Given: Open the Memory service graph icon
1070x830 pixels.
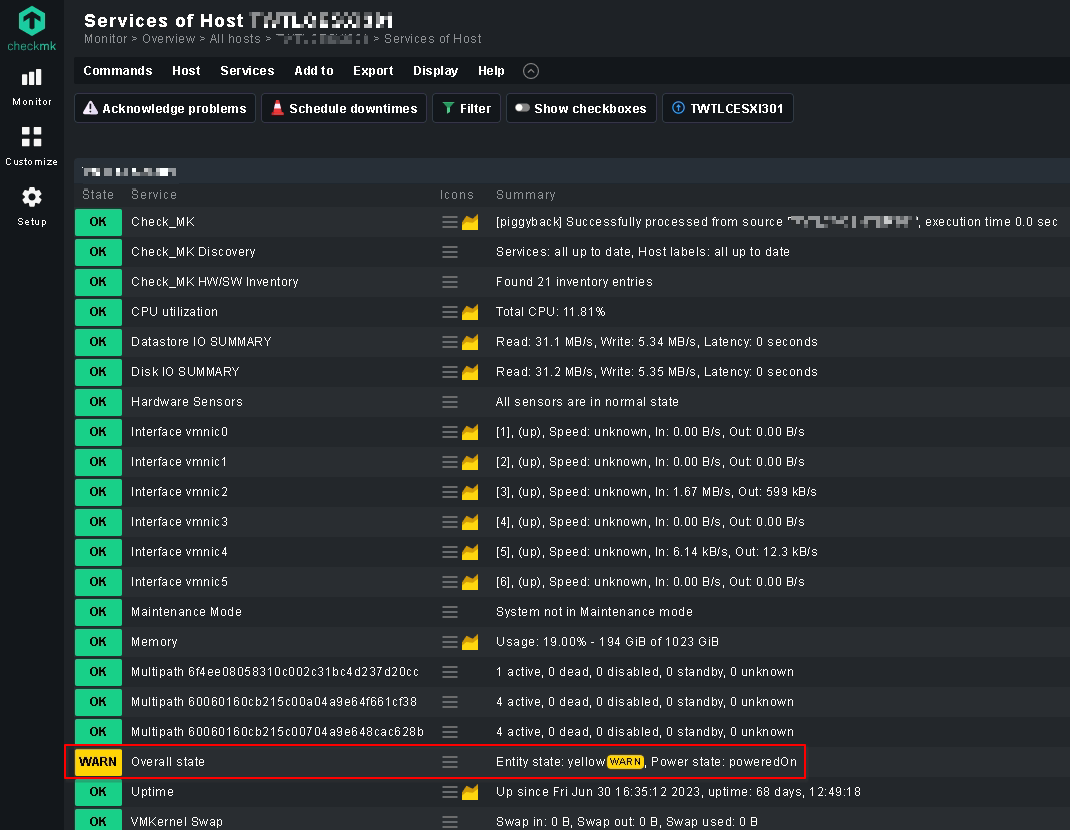Looking at the screenshot, I should pos(470,642).
